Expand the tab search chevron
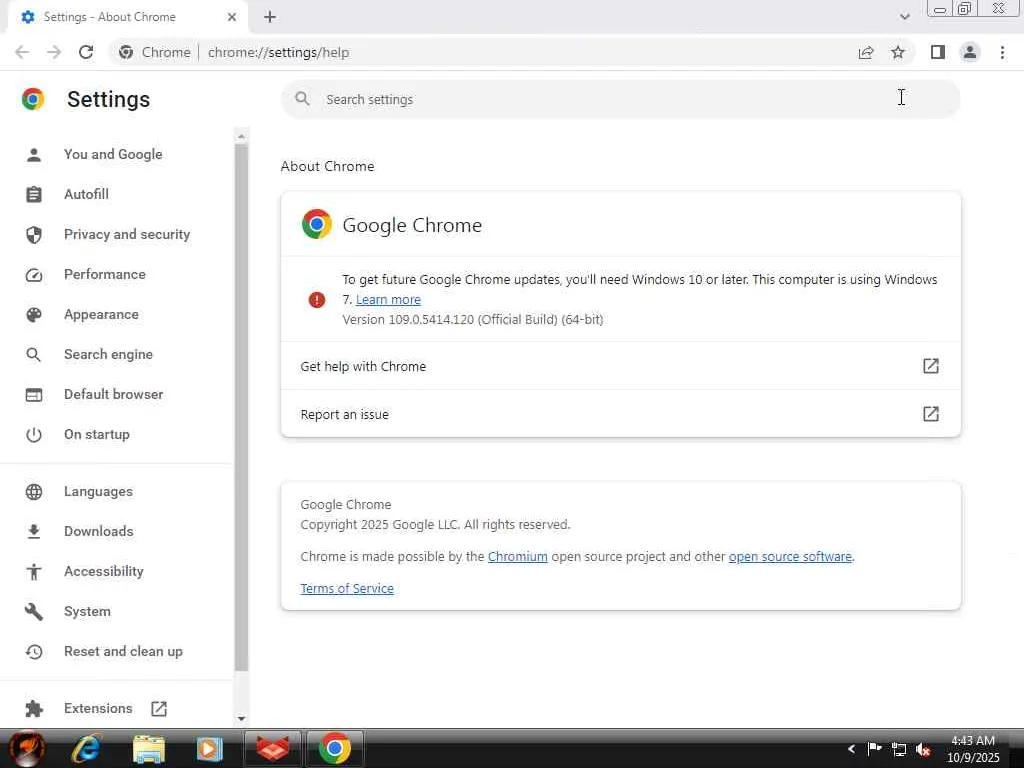The height and width of the screenshot is (768, 1024). (904, 17)
